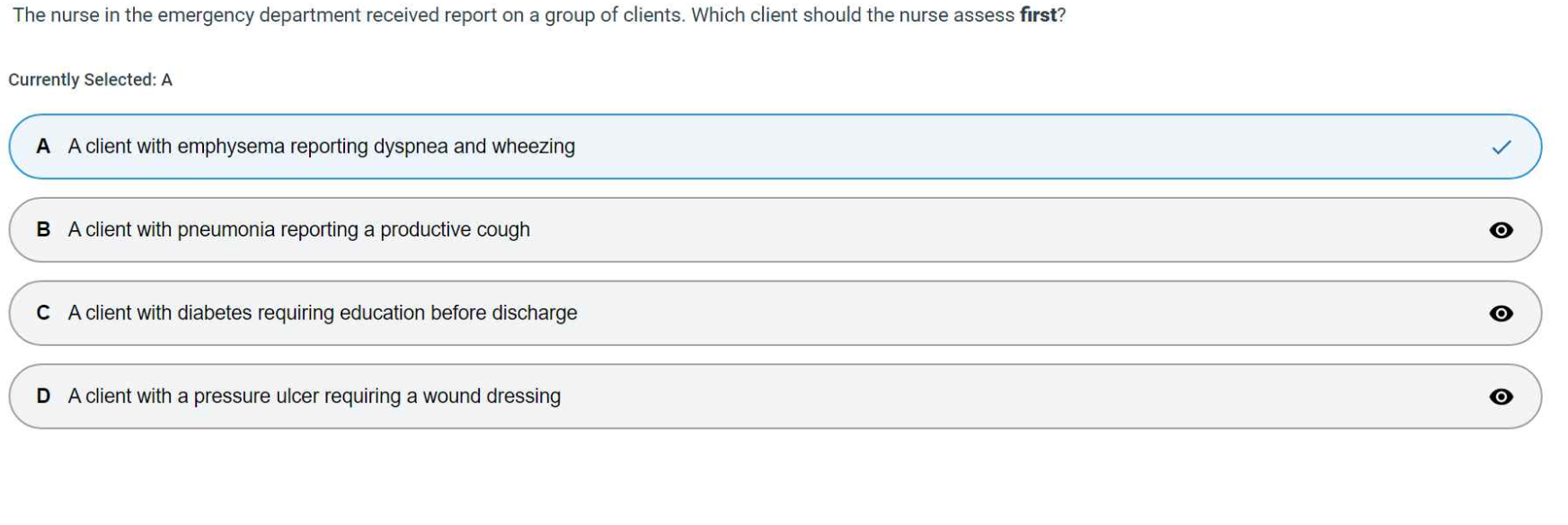Viewport: 1568px width, 525px height.
Task: Select the pressure ulcer wound dressing answer
Action: (314, 396)
